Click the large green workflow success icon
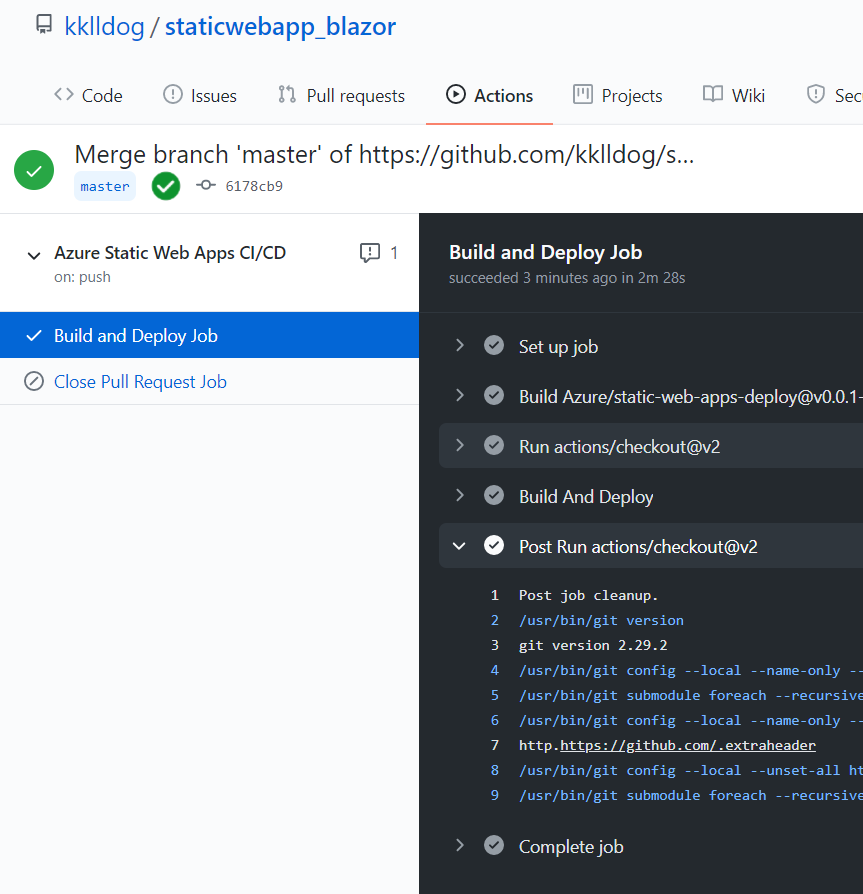The height and width of the screenshot is (894, 863). pyautogui.click(x=34, y=170)
